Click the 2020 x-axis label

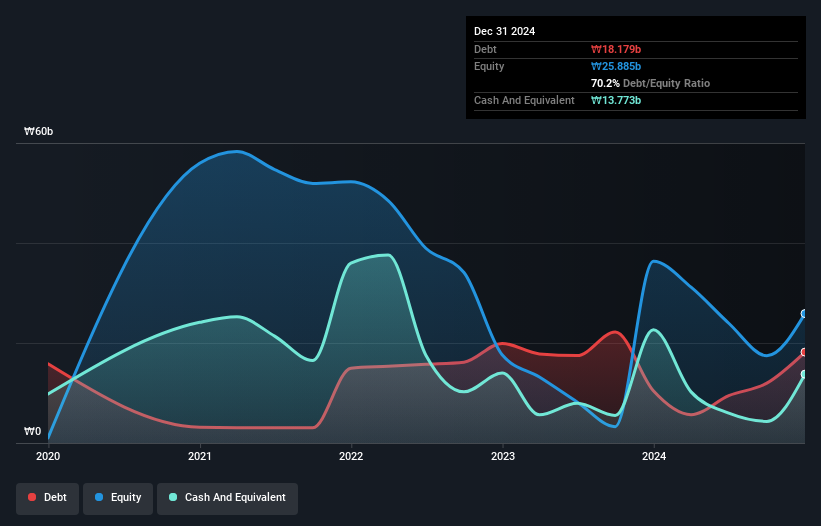tap(48, 456)
